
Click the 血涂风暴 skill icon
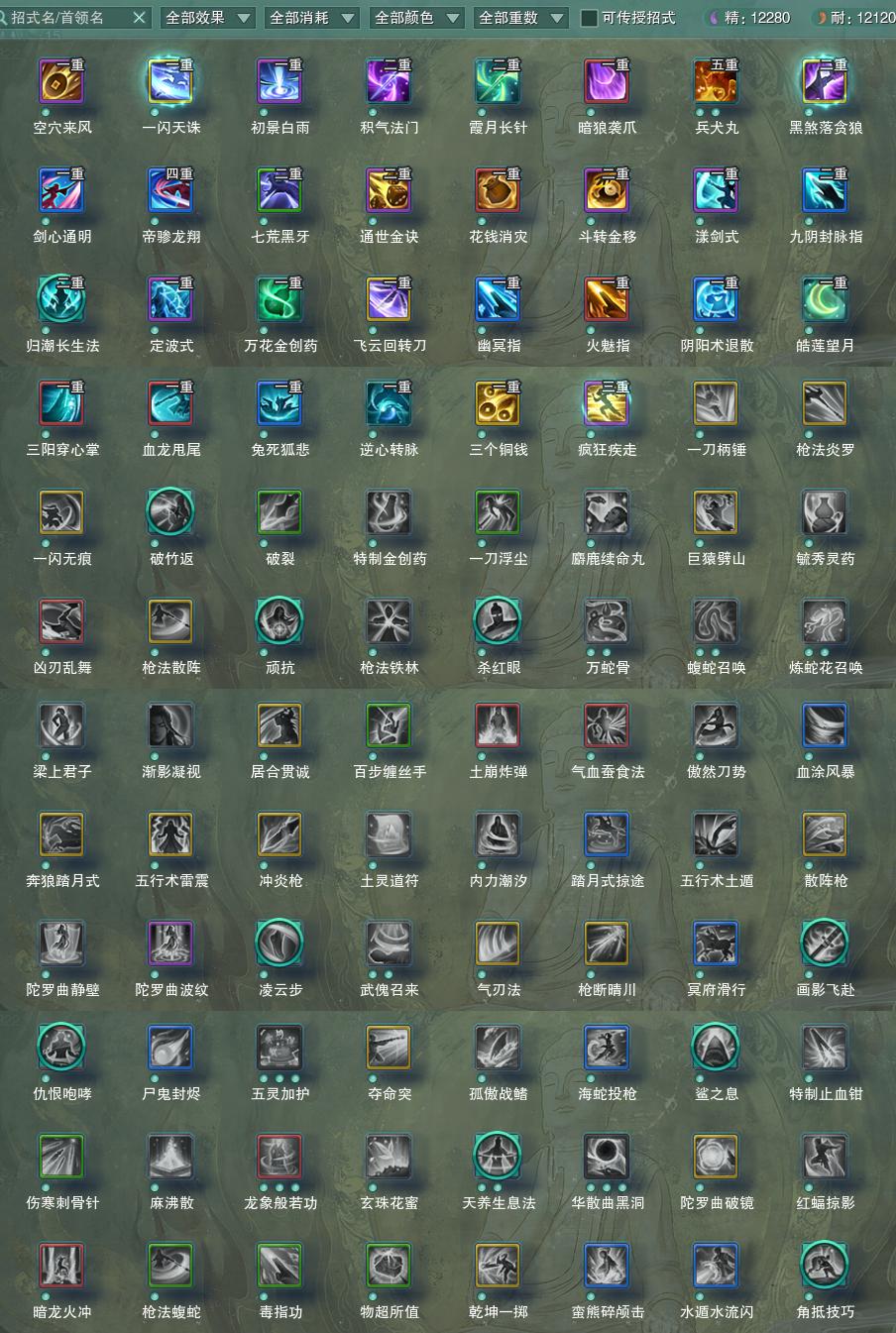tap(825, 726)
